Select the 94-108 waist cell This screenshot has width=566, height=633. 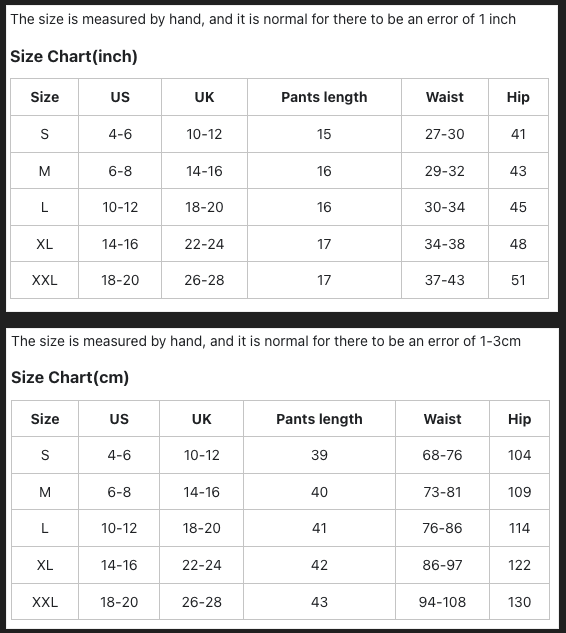[x=442, y=602]
